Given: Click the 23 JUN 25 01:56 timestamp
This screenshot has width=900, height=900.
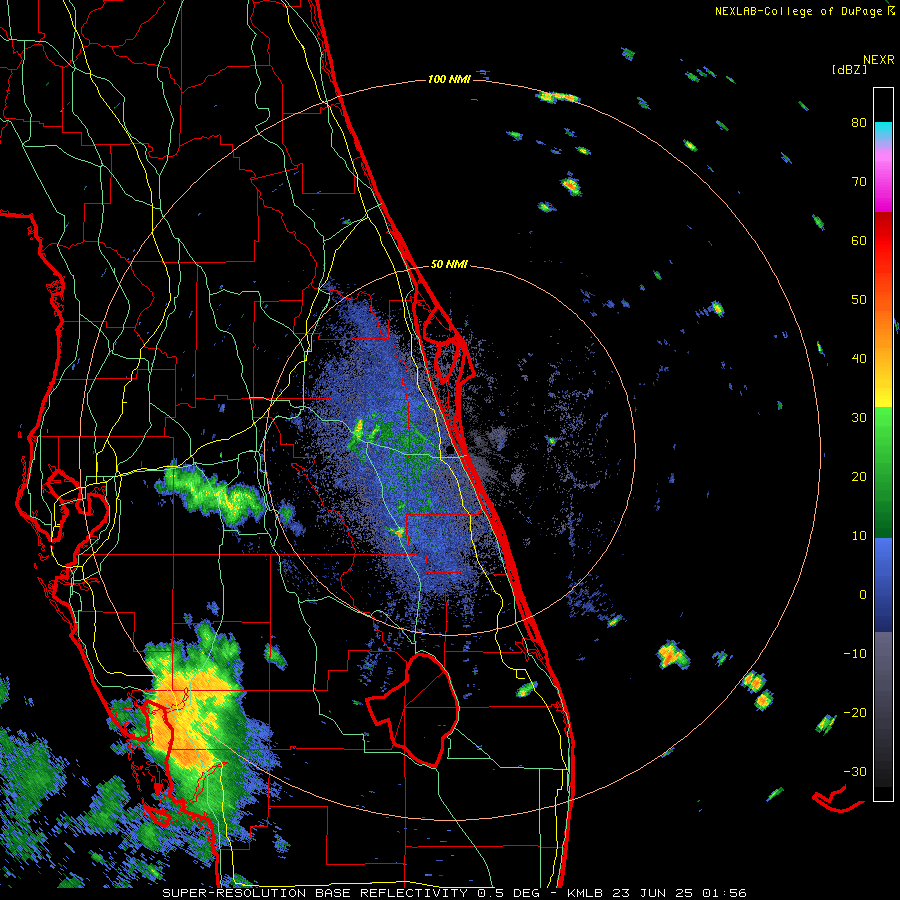Looking at the screenshot, I should (x=681, y=893).
